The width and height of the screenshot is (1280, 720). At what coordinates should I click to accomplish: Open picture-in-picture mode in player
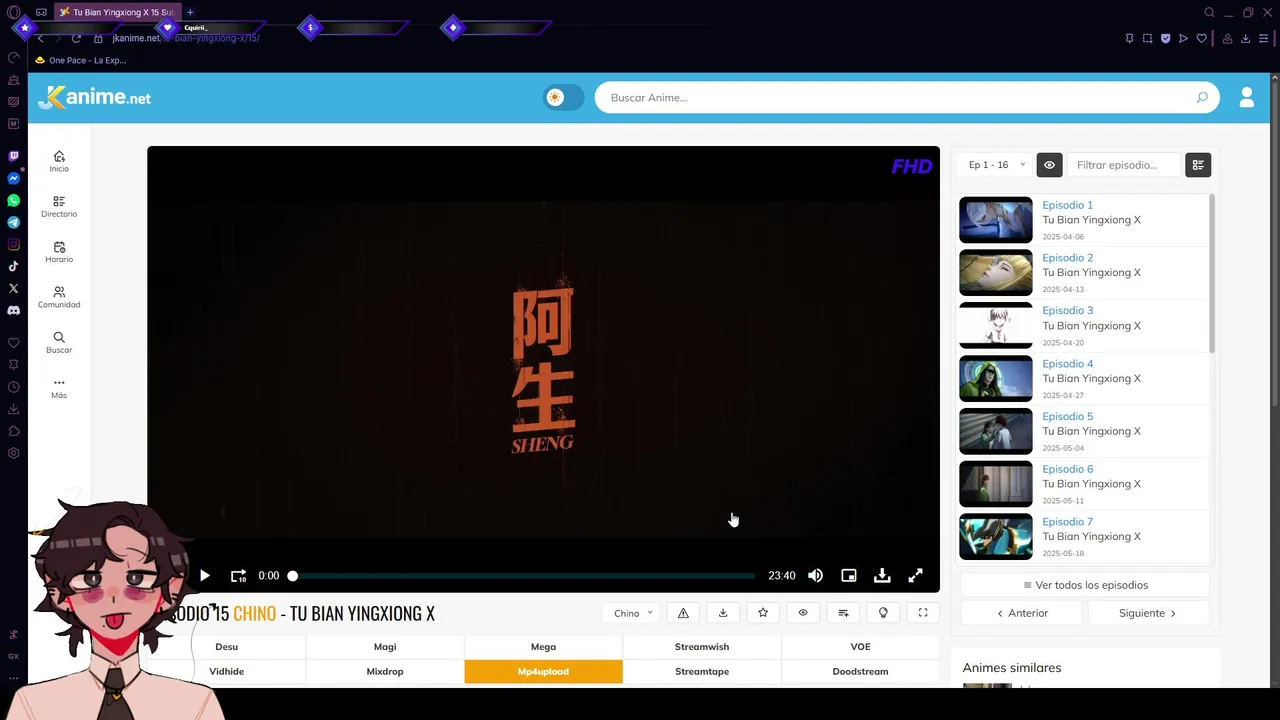click(848, 576)
